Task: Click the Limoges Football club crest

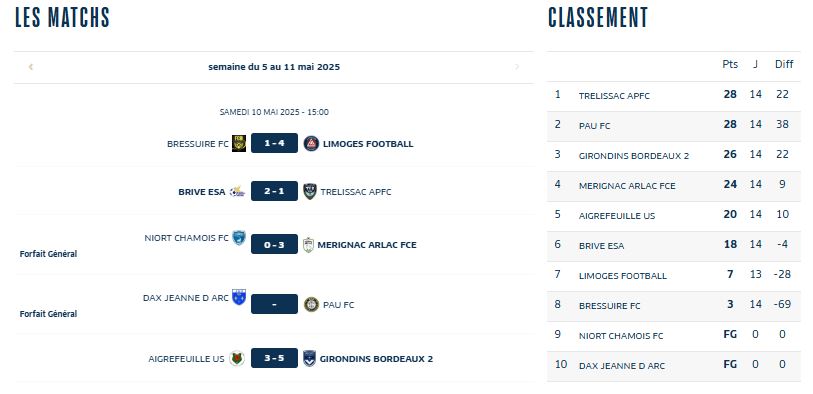Action: point(311,143)
